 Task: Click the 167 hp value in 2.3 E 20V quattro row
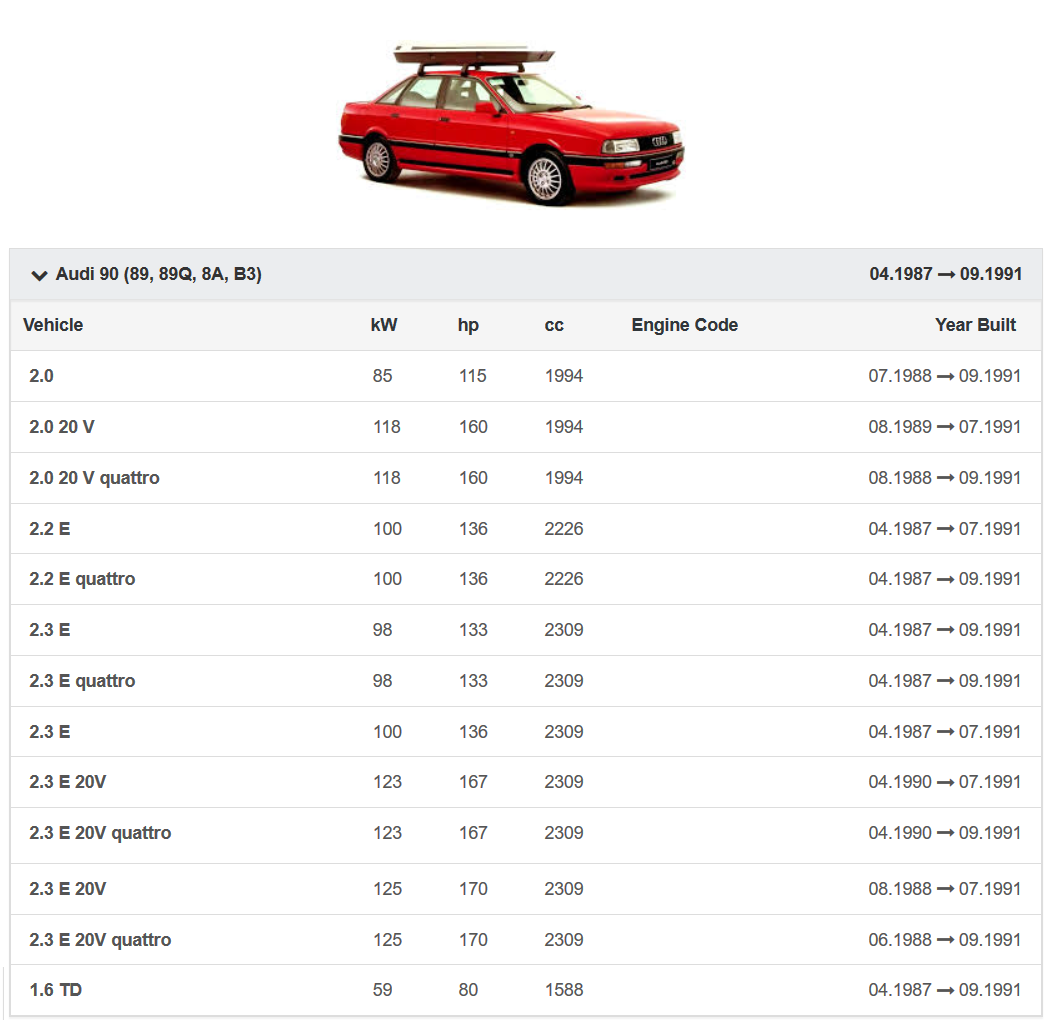[x=473, y=833]
